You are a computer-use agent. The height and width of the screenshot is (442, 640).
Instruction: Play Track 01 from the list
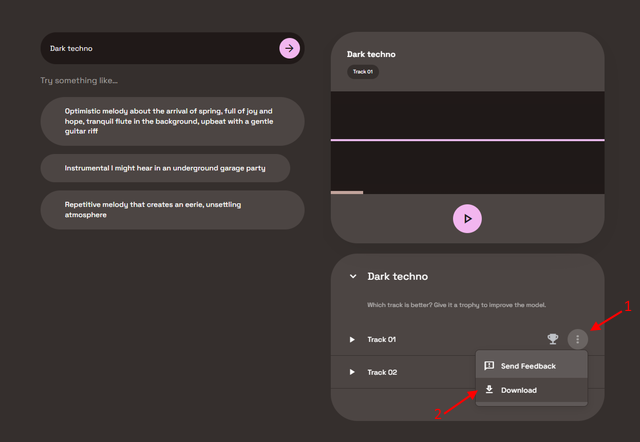(352, 340)
